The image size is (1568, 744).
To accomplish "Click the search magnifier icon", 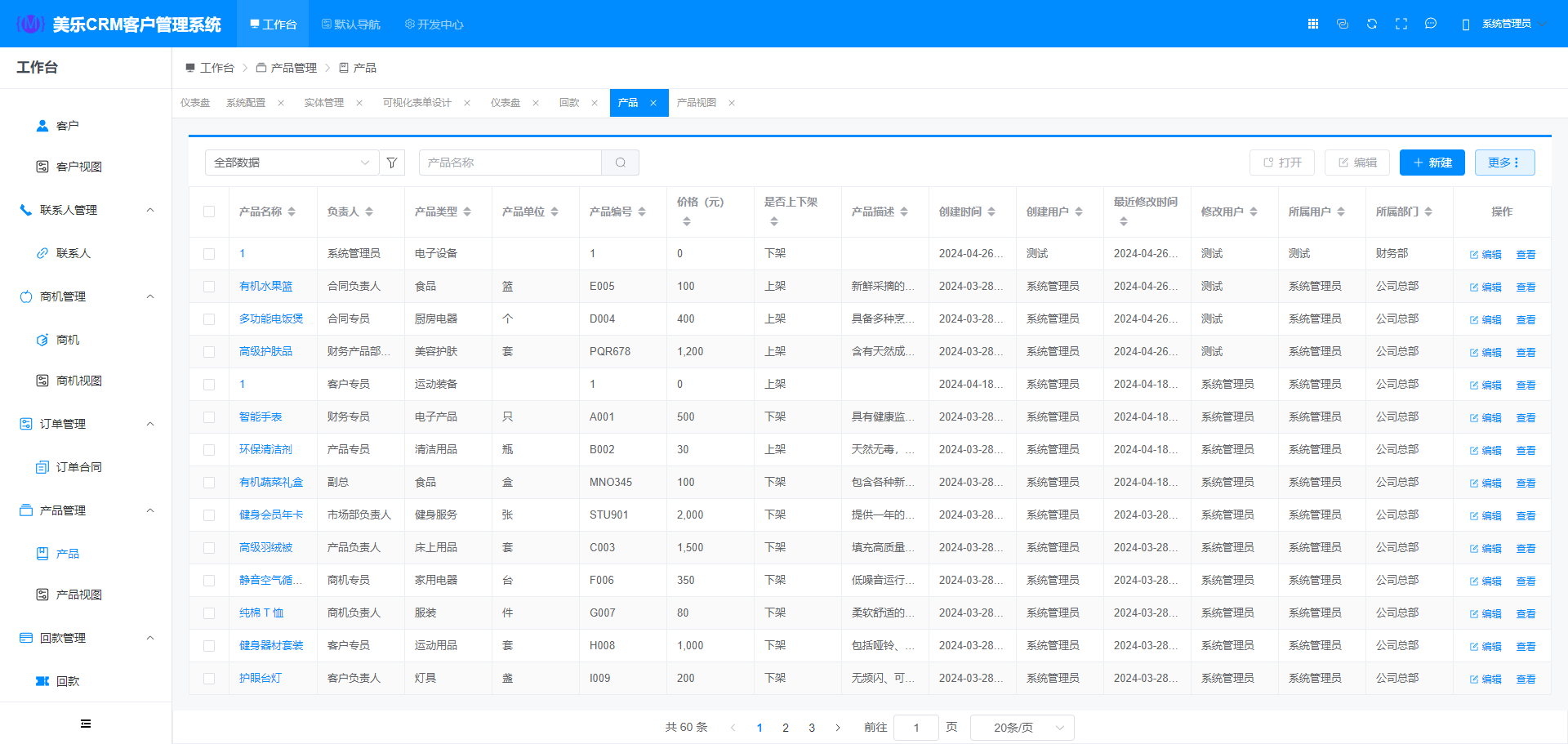I will 621,163.
